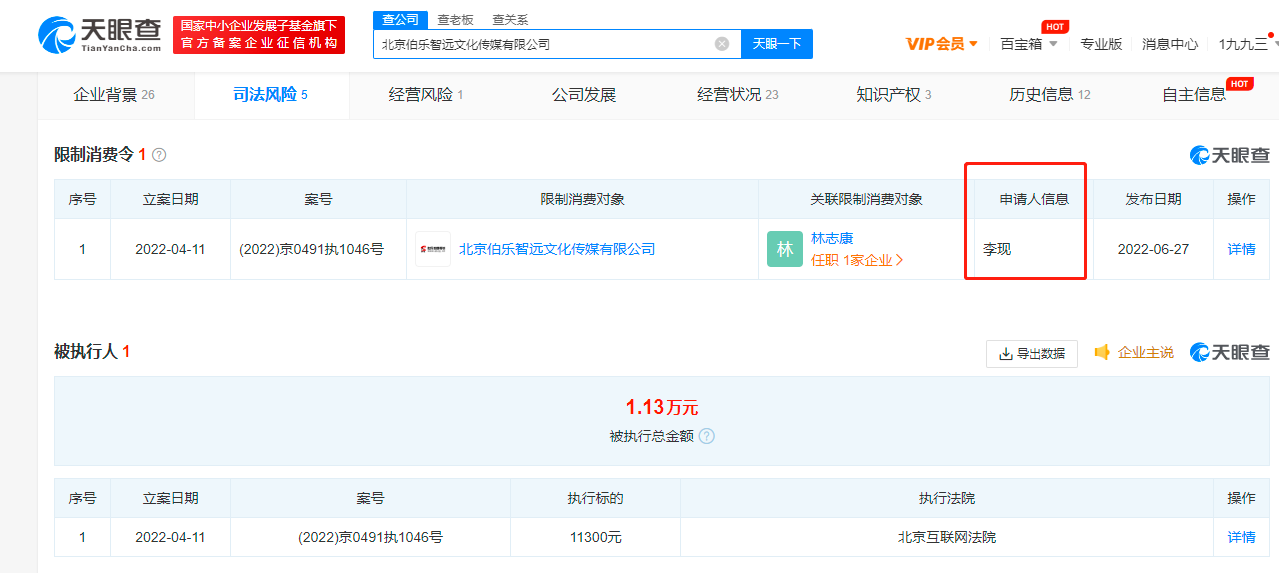Switch to the 查关系 search tab
The height and width of the screenshot is (573, 1279).
pos(510,19)
